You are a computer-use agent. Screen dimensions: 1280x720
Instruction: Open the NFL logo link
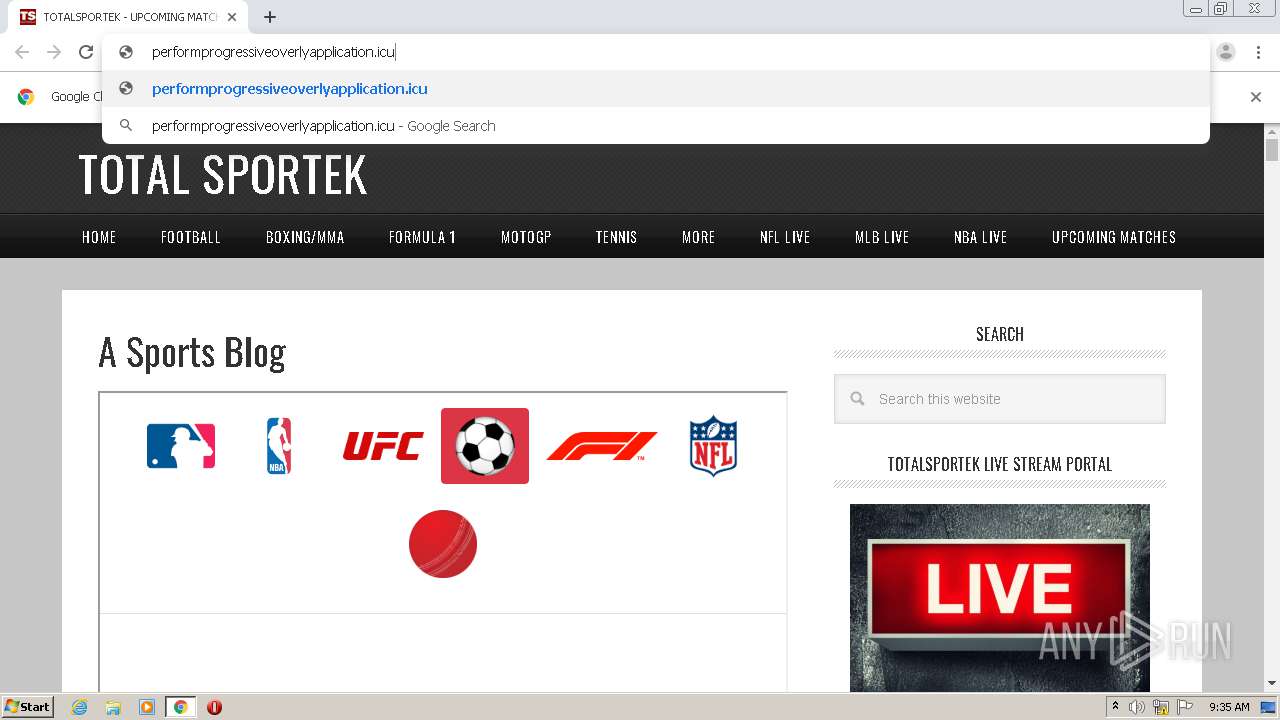[713, 446]
